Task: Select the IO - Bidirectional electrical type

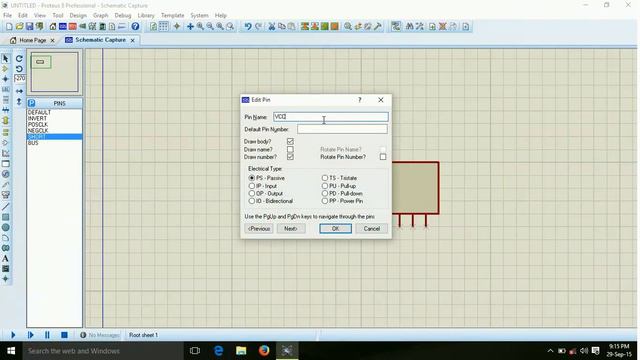Action: click(x=252, y=201)
